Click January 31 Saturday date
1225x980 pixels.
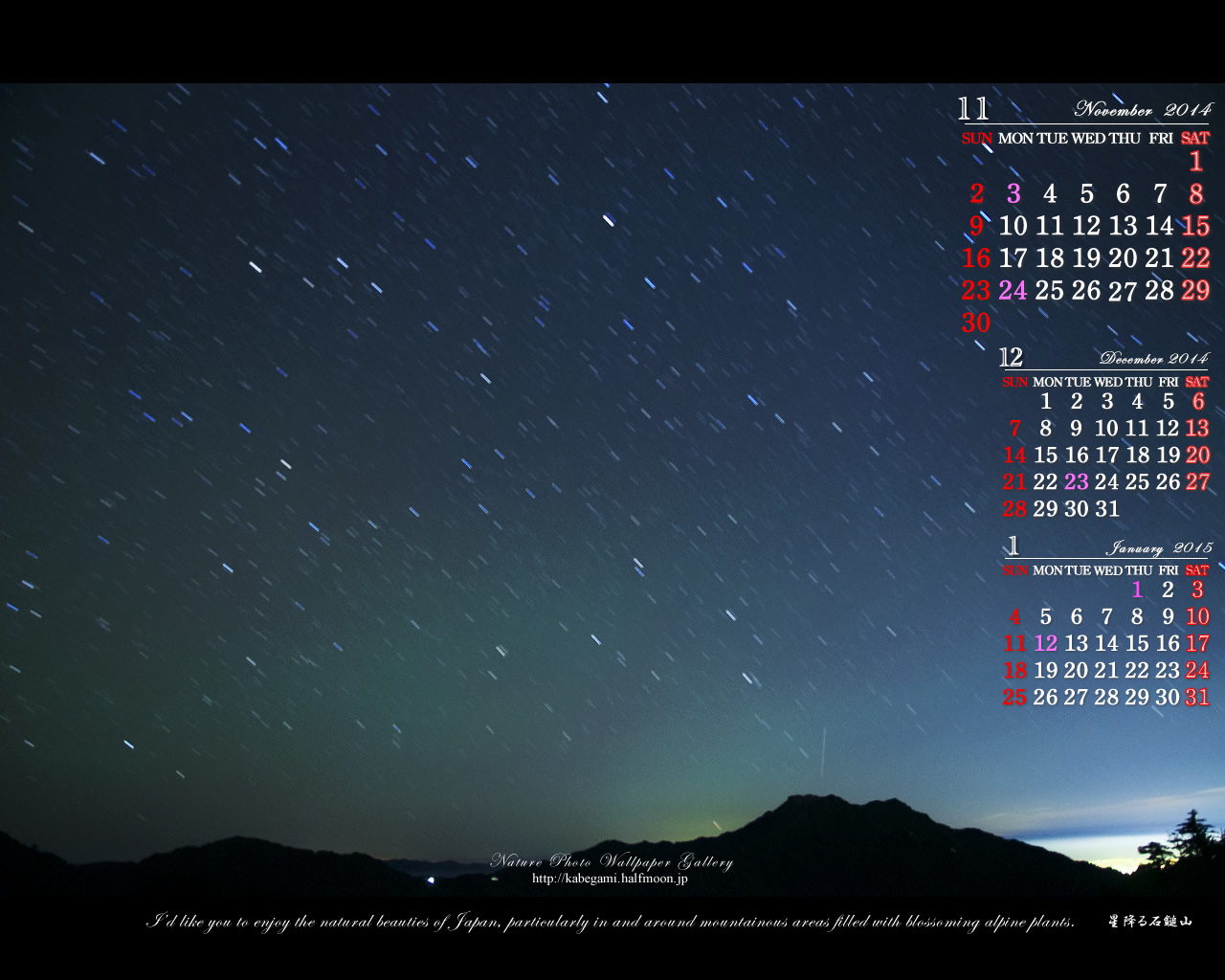click(x=1198, y=697)
